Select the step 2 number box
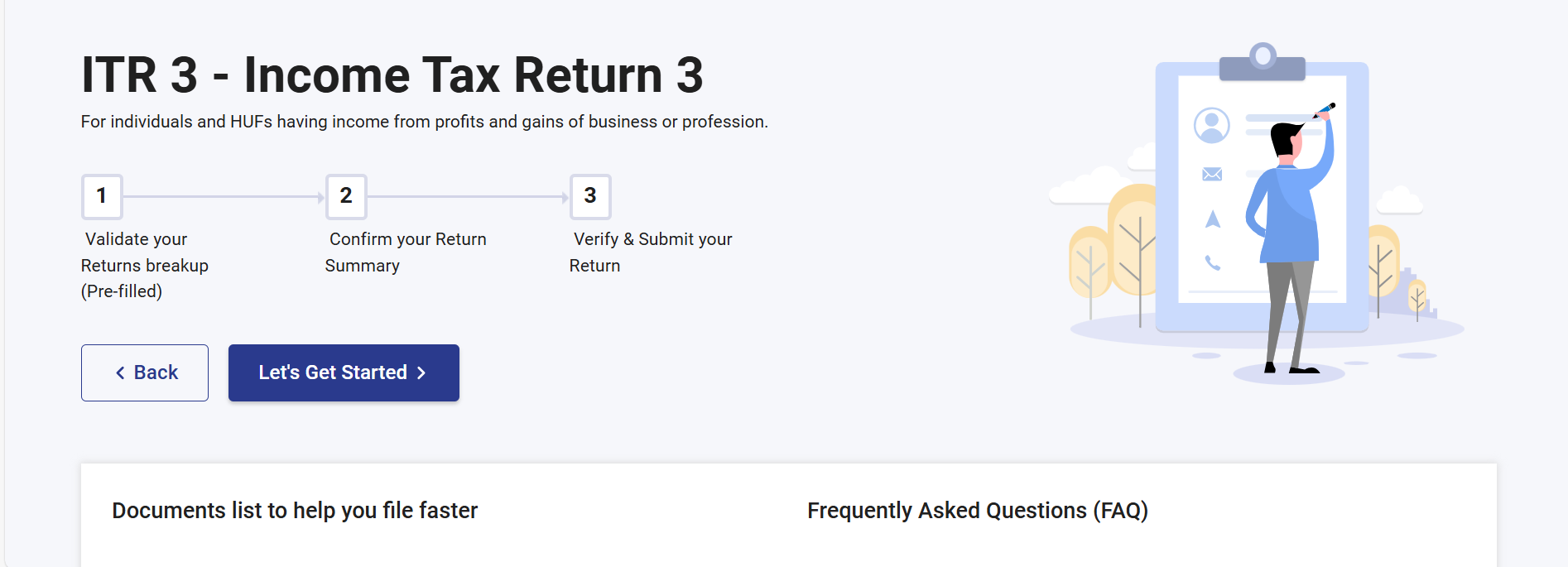This screenshot has width=1568, height=567. tap(346, 196)
